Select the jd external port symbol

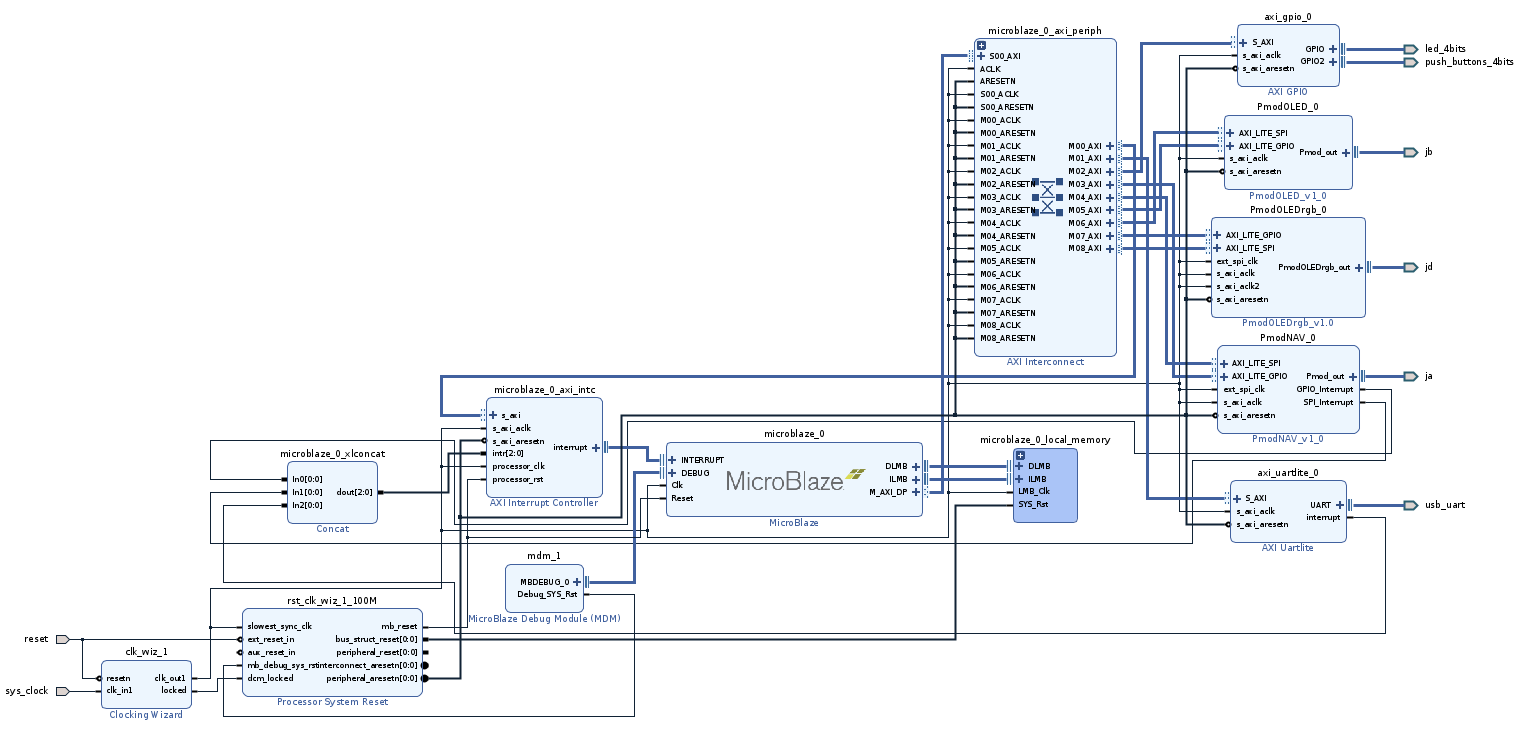(1410, 267)
